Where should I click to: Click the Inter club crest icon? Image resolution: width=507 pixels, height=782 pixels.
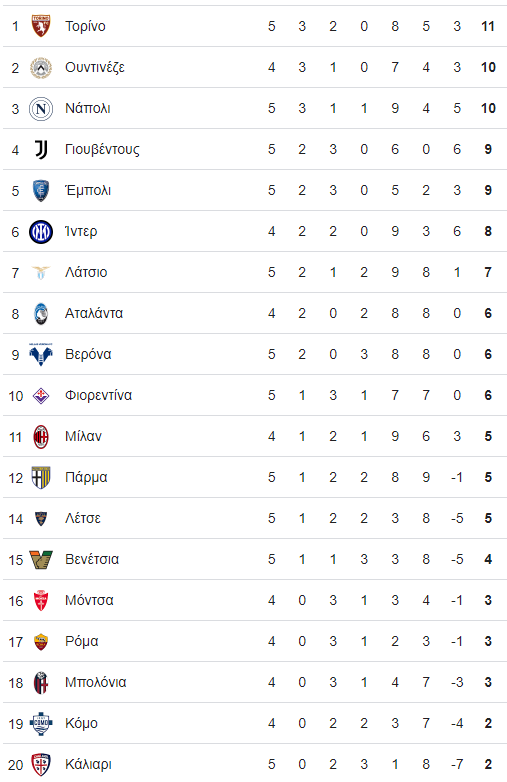[x=41, y=231]
